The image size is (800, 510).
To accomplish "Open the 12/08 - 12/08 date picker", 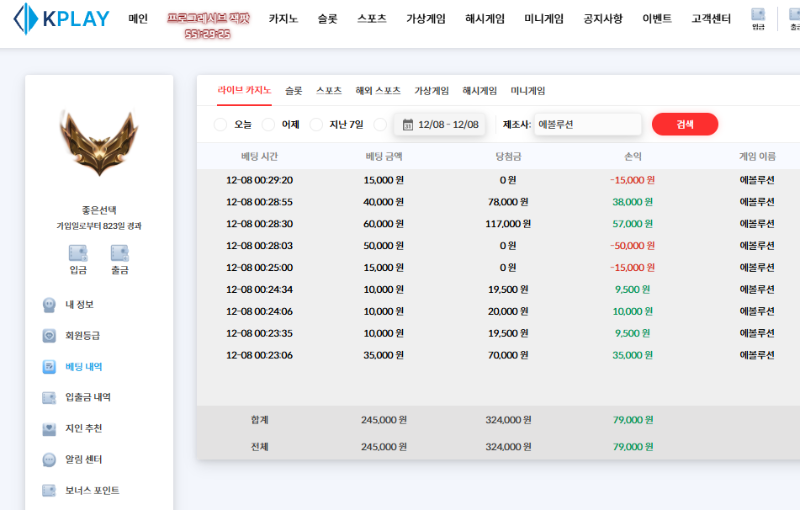I will tap(440, 124).
